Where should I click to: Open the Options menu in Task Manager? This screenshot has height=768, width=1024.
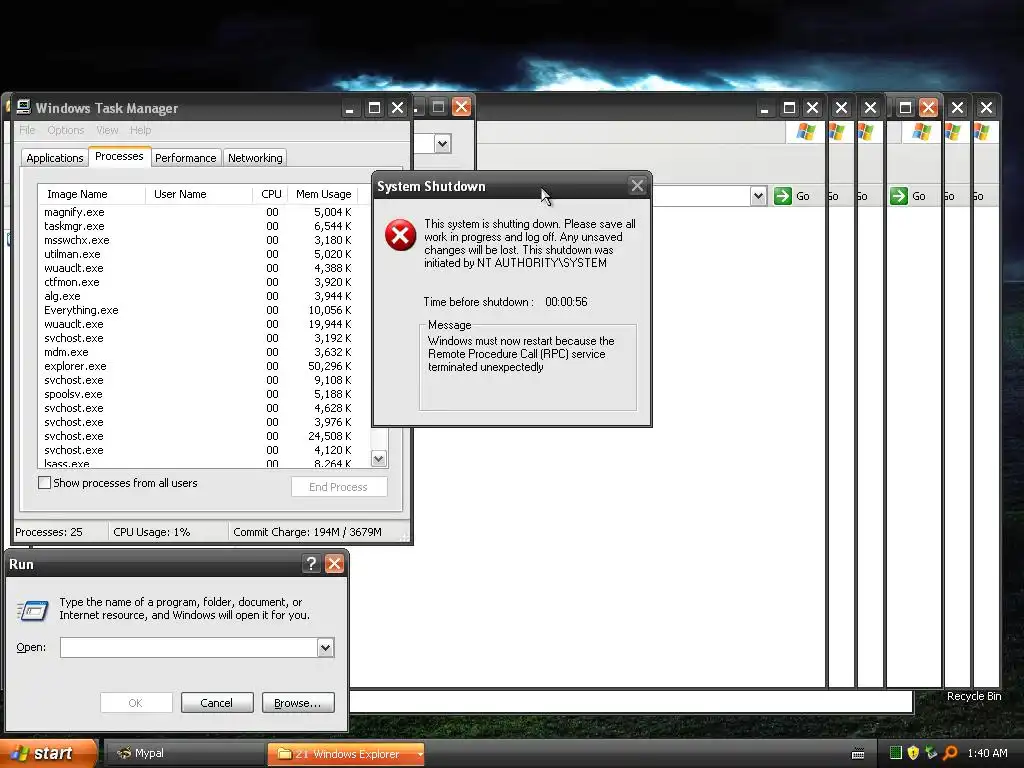click(65, 130)
